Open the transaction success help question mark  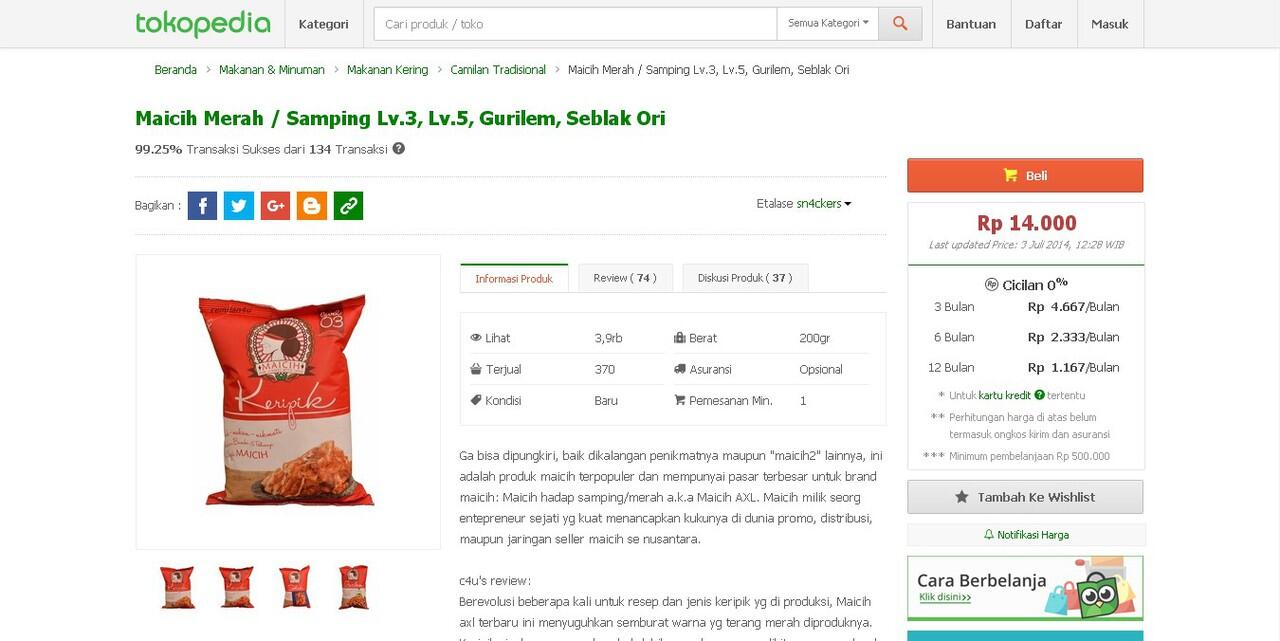[398, 149]
